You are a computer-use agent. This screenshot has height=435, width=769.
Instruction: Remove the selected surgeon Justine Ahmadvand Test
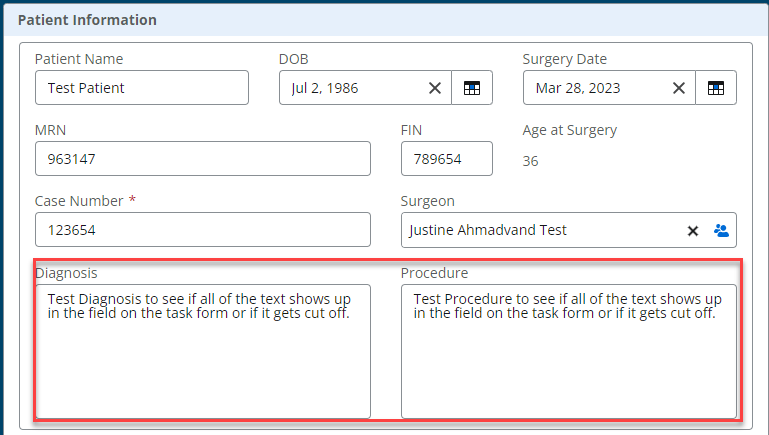[692, 231]
